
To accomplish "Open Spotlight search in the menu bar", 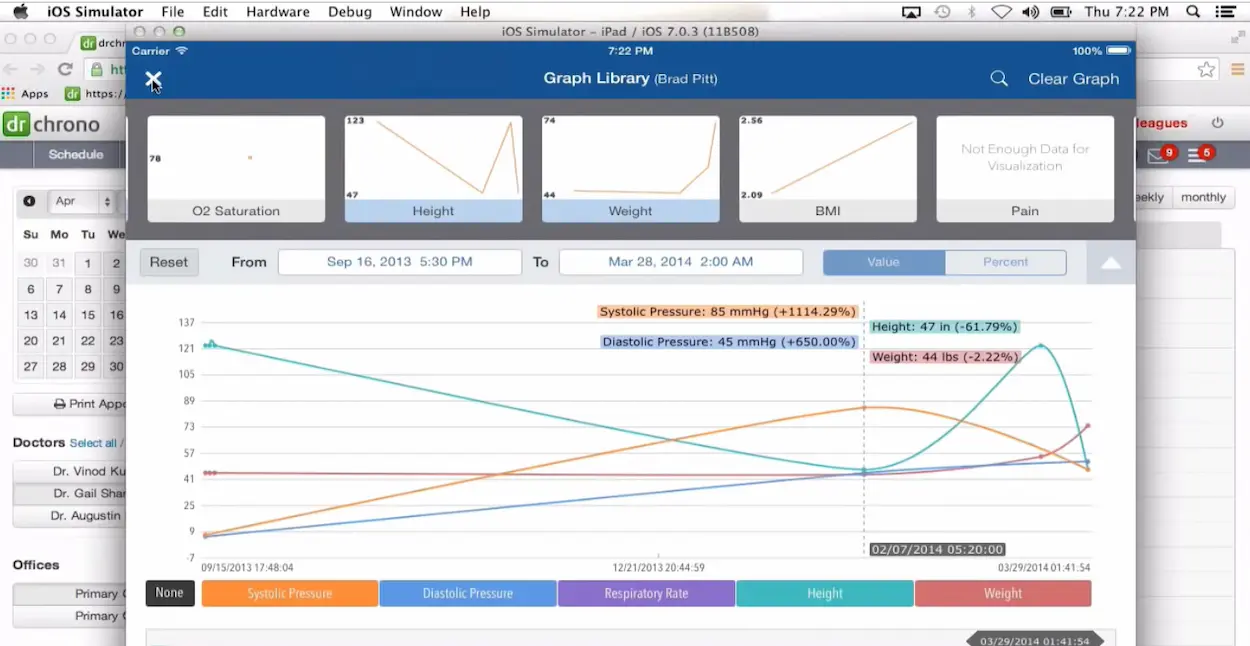I will click(x=1192, y=11).
